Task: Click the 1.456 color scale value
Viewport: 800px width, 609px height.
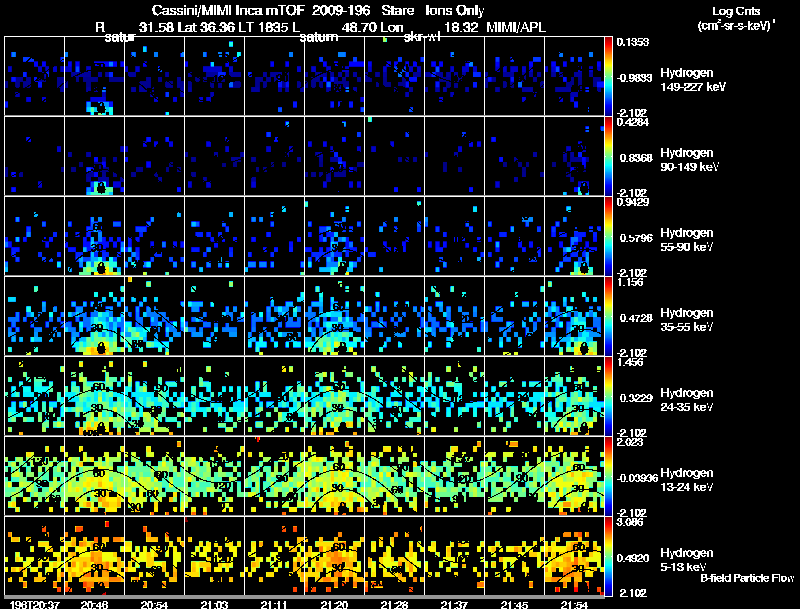Action: click(630, 362)
